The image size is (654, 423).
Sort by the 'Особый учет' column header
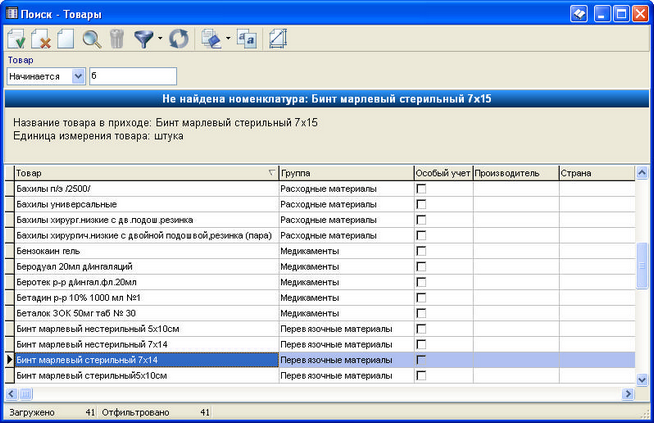click(443, 173)
